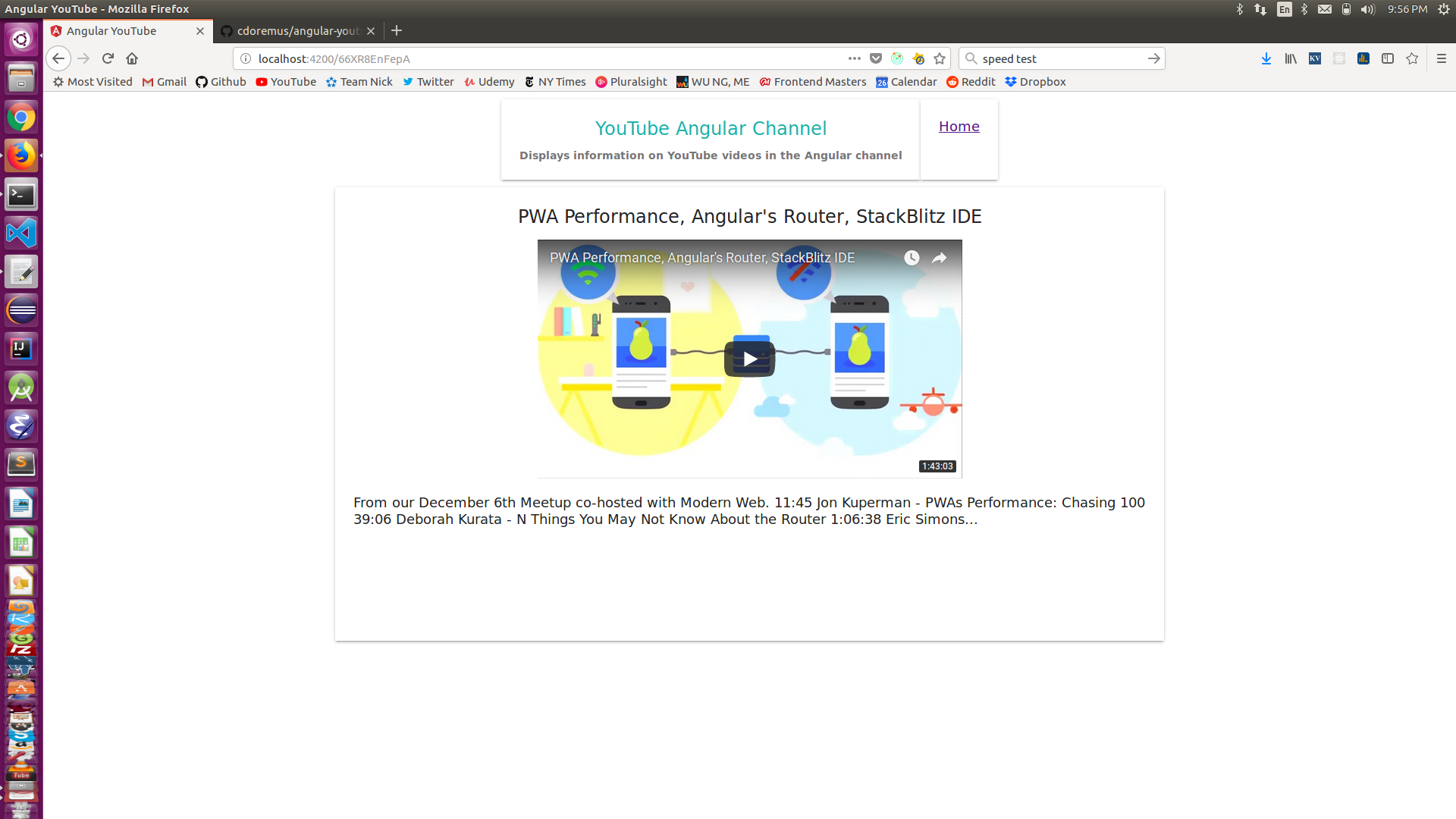
Task: Open the Firefox home page
Action: click(x=132, y=58)
